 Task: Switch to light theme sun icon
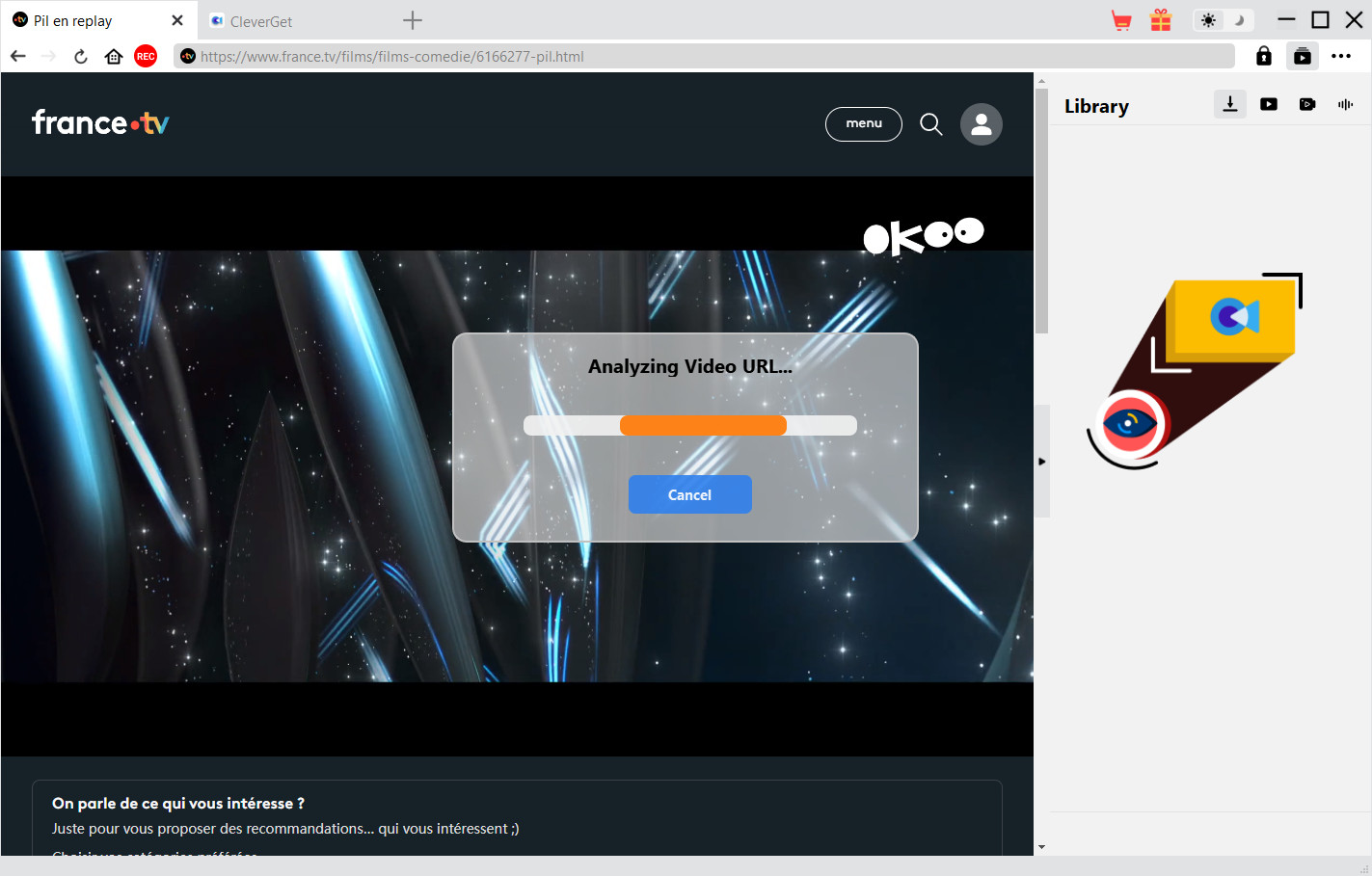point(1208,20)
